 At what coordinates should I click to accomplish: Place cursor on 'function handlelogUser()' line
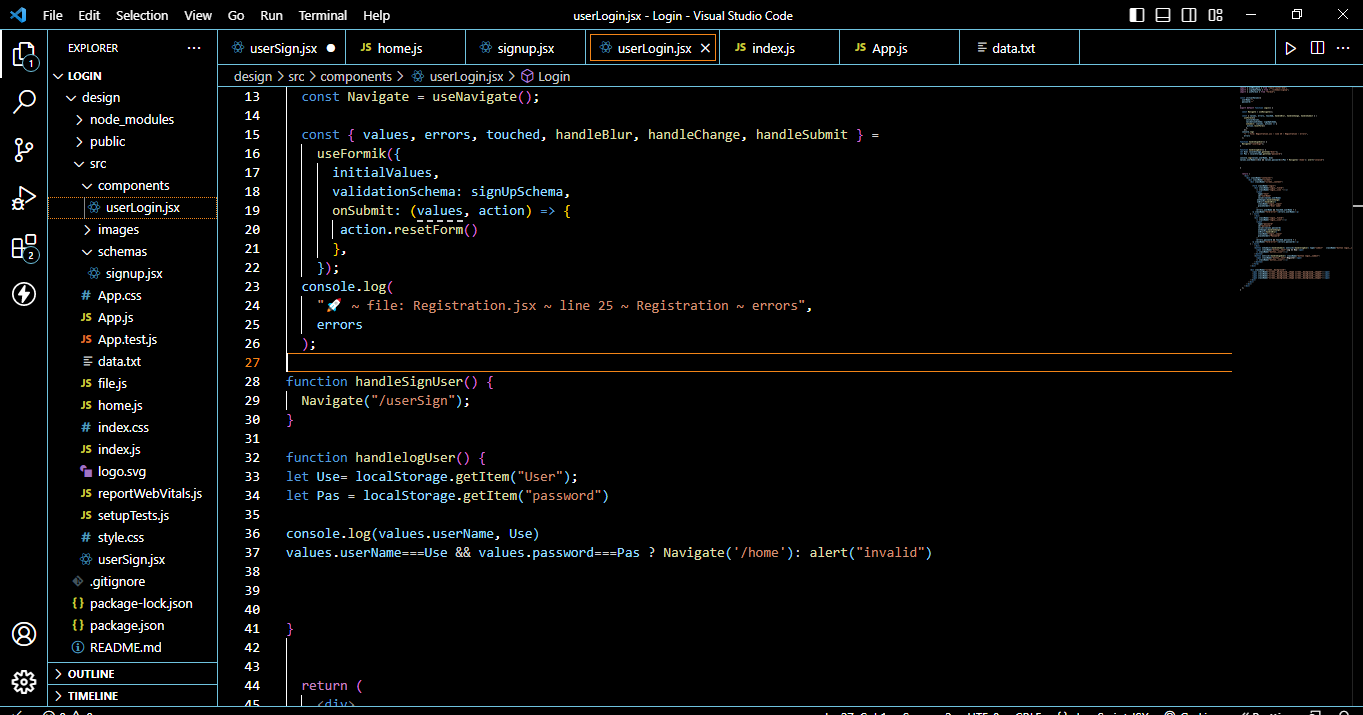click(385, 457)
